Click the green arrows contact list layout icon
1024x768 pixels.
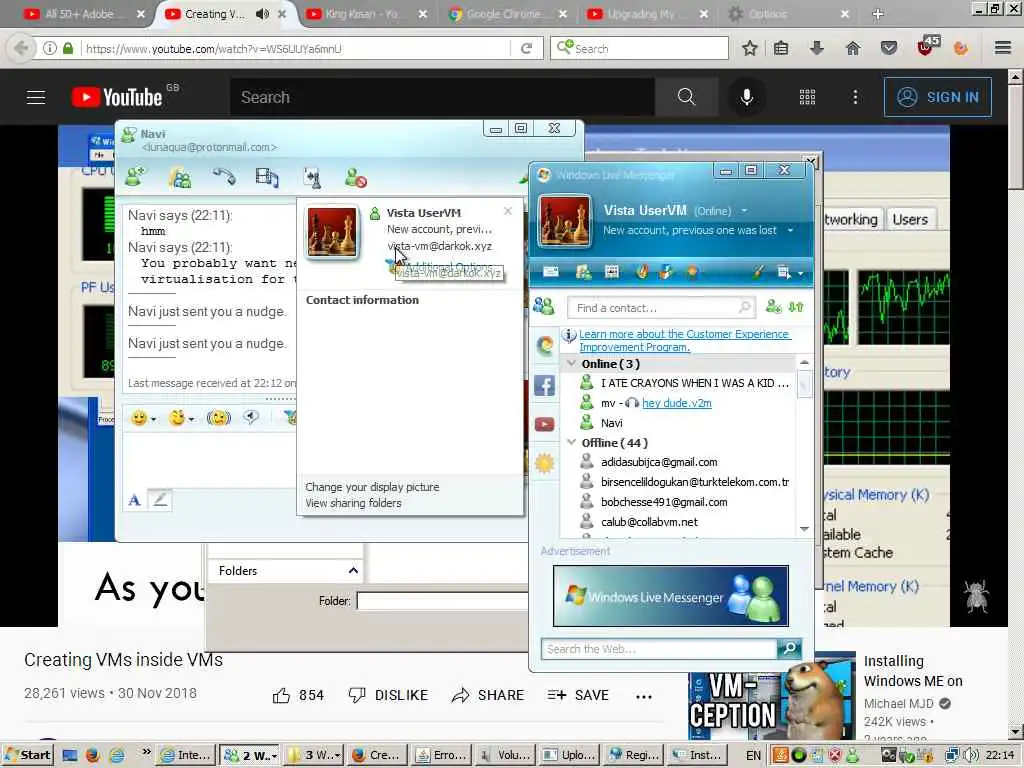(796, 306)
